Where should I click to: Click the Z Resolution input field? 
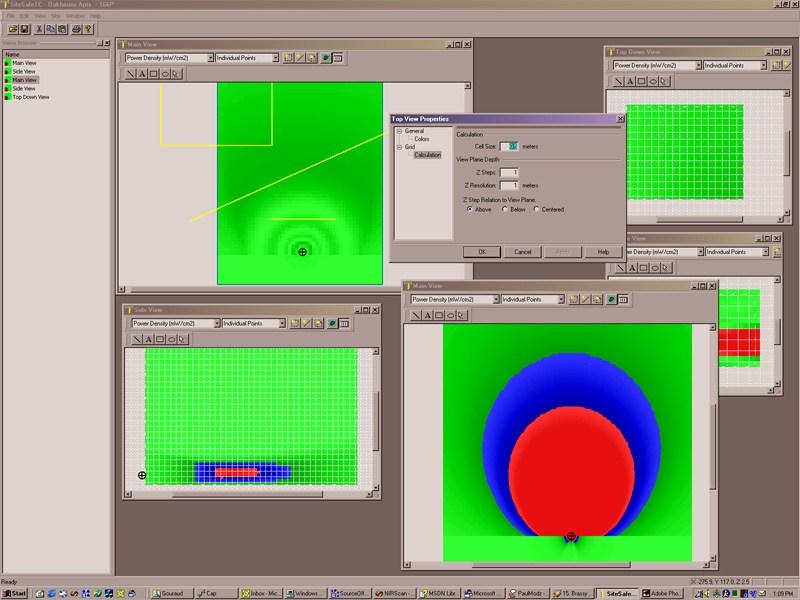(509, 186)
